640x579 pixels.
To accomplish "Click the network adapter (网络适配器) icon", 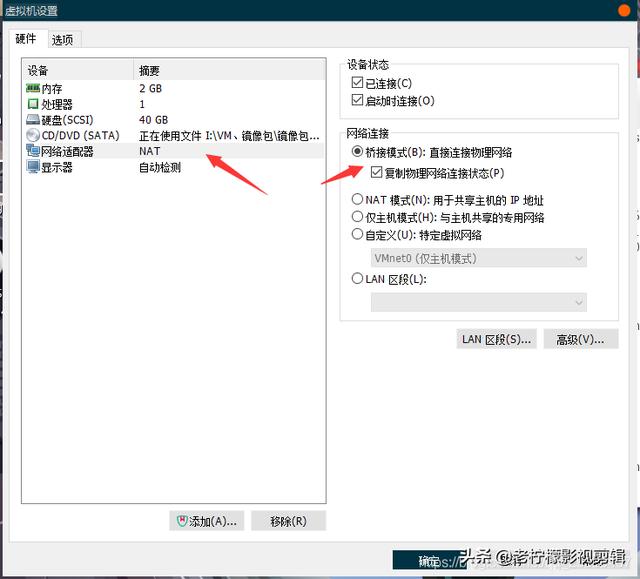I will [33, 151].
